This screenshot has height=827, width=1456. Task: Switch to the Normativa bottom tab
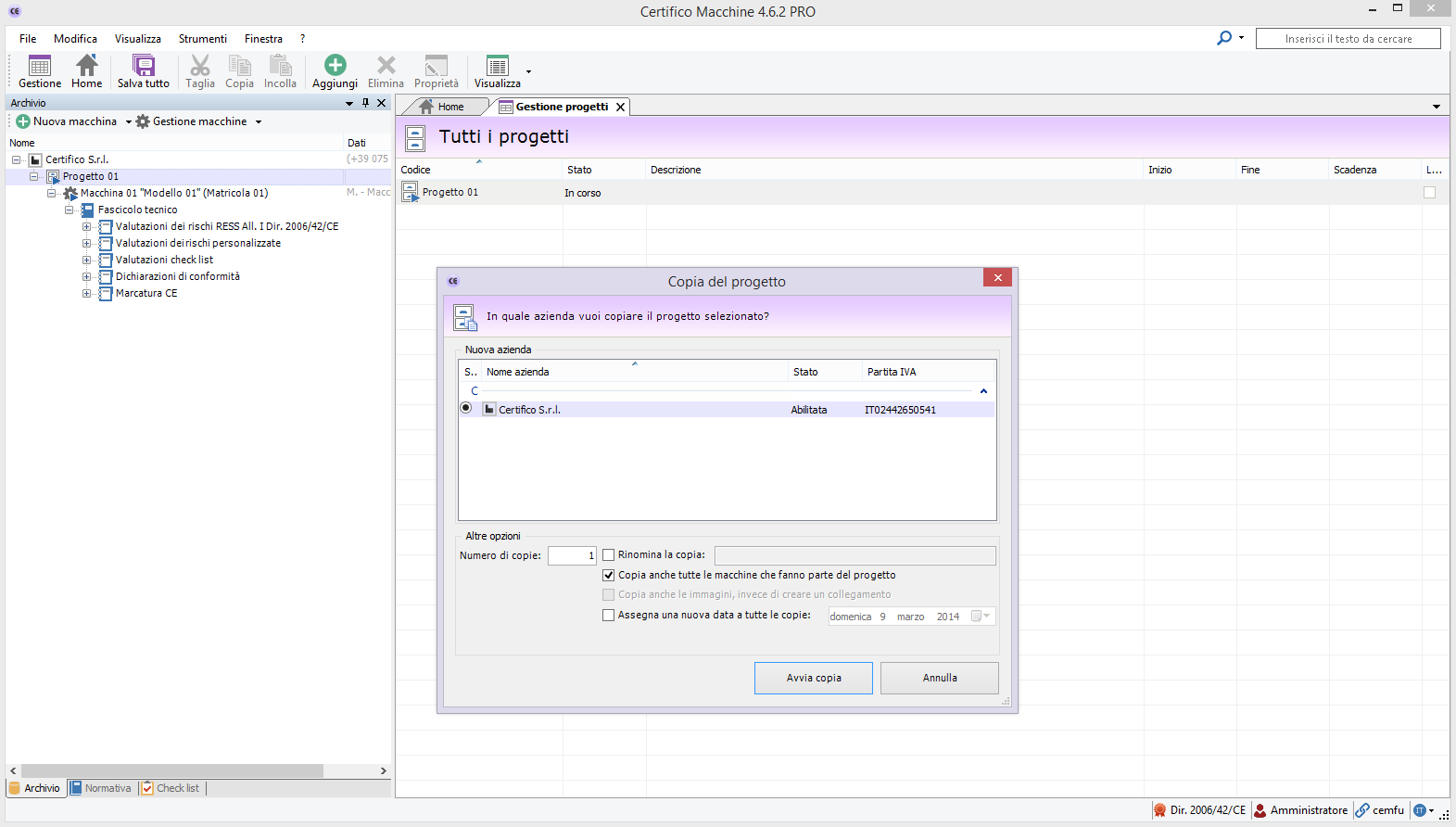(x=102, y=788)
